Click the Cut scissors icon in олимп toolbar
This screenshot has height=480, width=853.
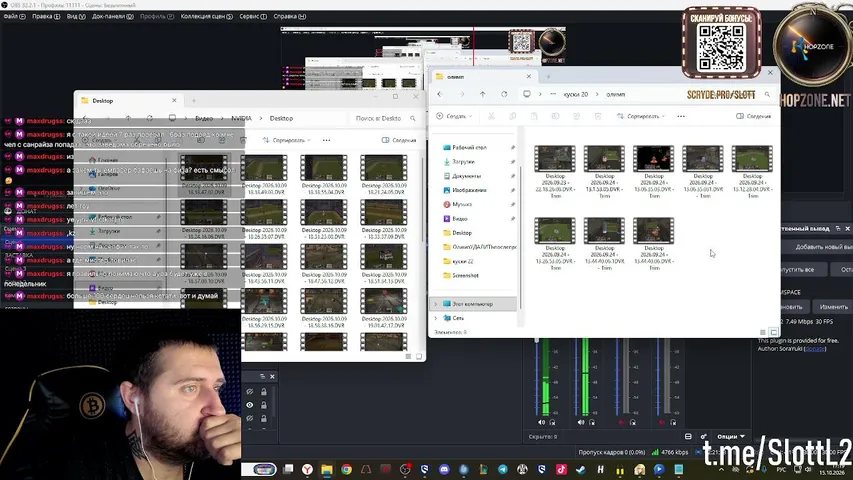(x=491, y=116)
